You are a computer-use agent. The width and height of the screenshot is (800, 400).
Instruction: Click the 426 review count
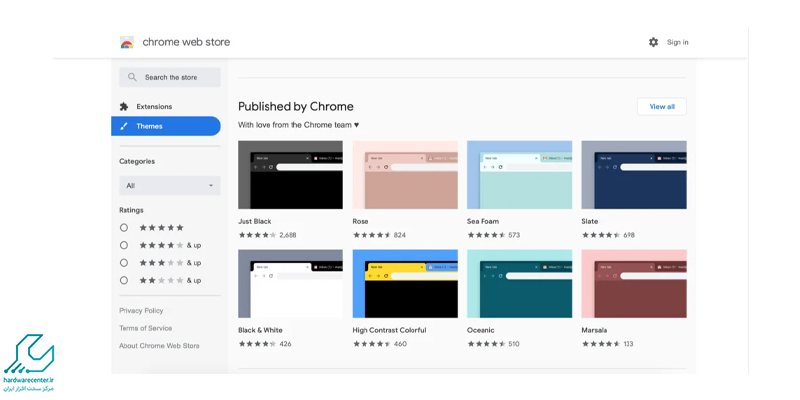pos(285,344)
